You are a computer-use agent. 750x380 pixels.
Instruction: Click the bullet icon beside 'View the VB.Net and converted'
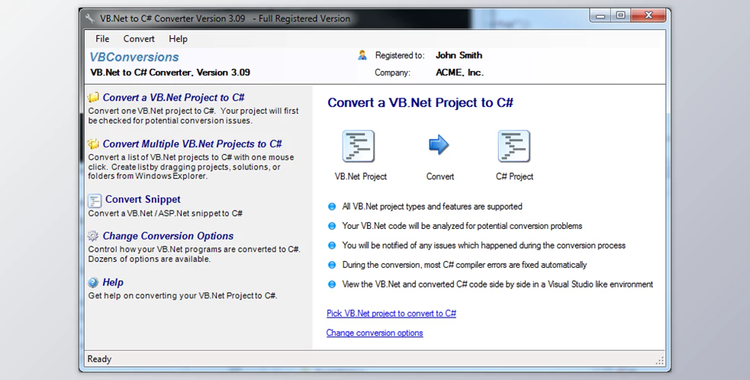point(331,284)
